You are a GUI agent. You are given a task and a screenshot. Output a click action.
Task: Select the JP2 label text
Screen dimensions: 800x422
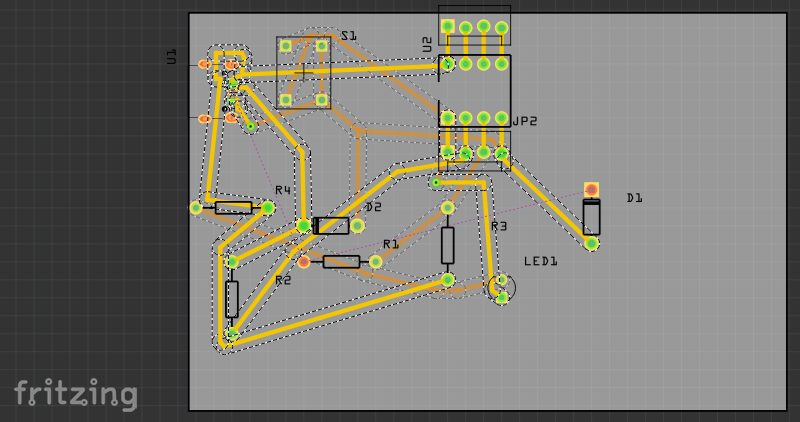525,121
